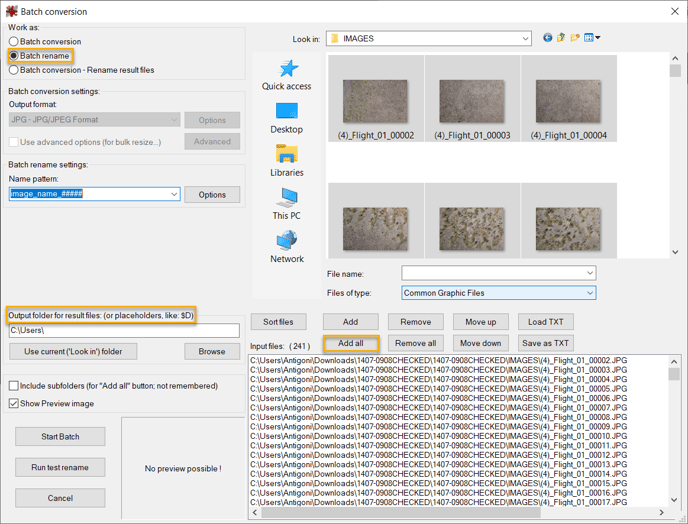
Task: Click input files list scroll left arrow
Action: 255,512
